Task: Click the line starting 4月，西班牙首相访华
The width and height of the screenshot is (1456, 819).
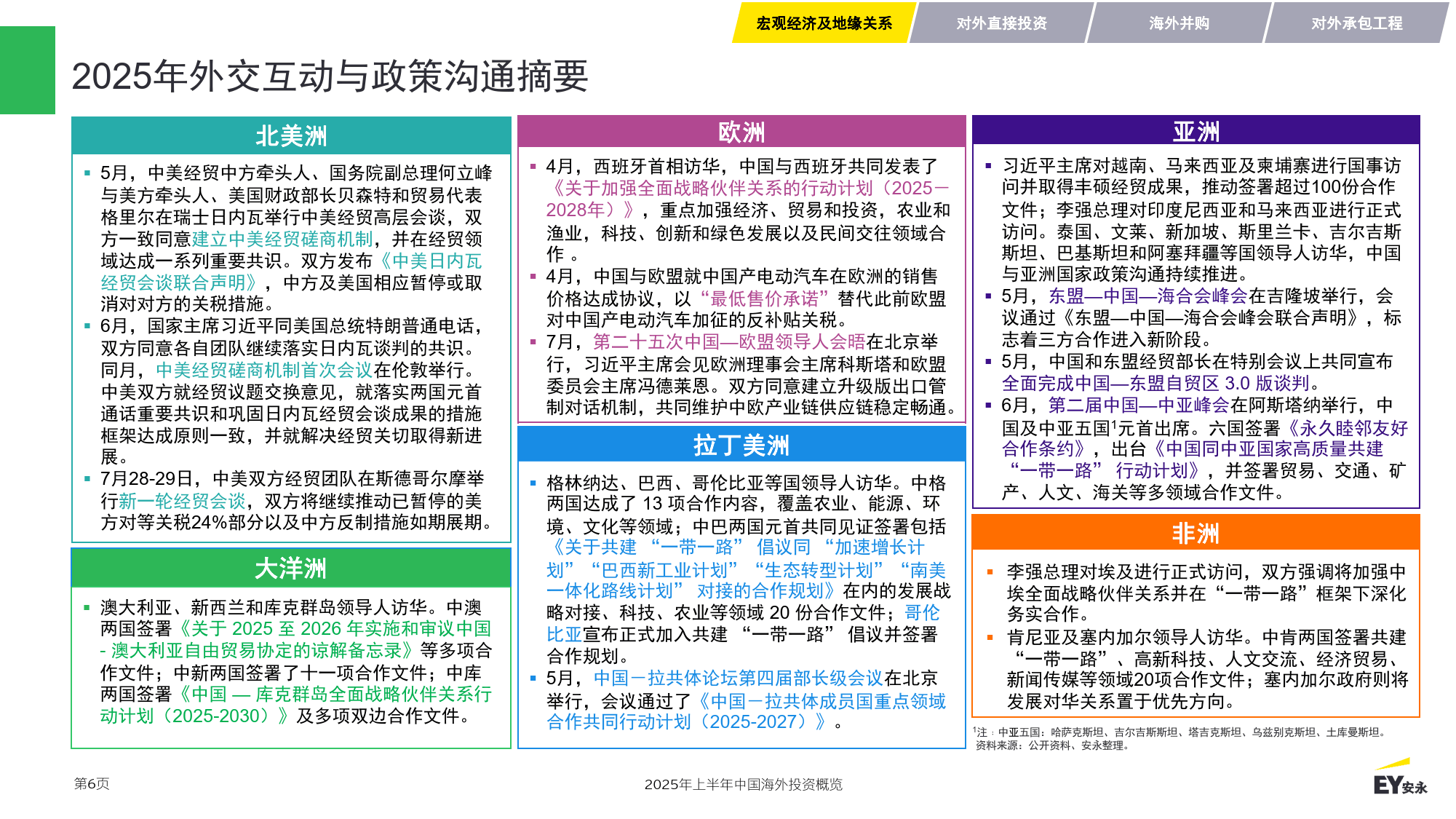Action: [x=742, y=166]
